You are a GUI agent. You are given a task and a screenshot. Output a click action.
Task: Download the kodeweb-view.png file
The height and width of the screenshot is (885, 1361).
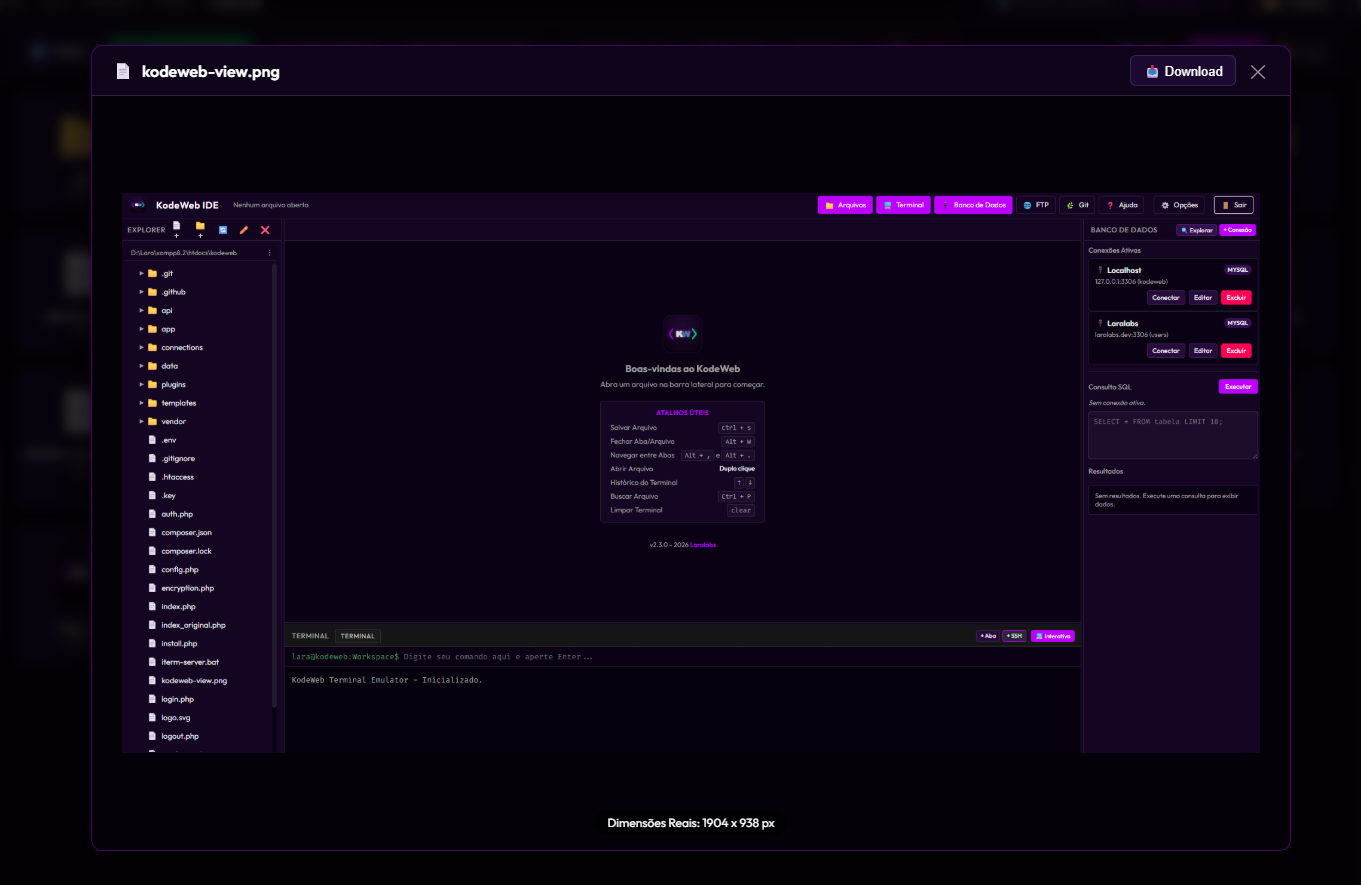(x=1183, y=71)
